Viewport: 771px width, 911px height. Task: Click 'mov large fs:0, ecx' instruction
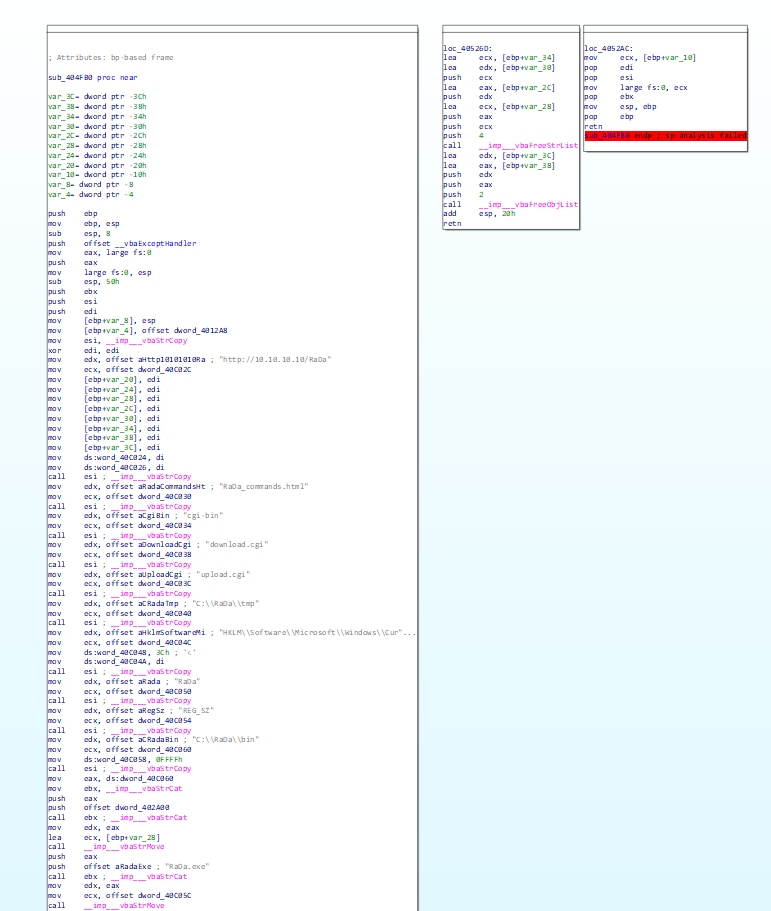[x=636, y=87]
